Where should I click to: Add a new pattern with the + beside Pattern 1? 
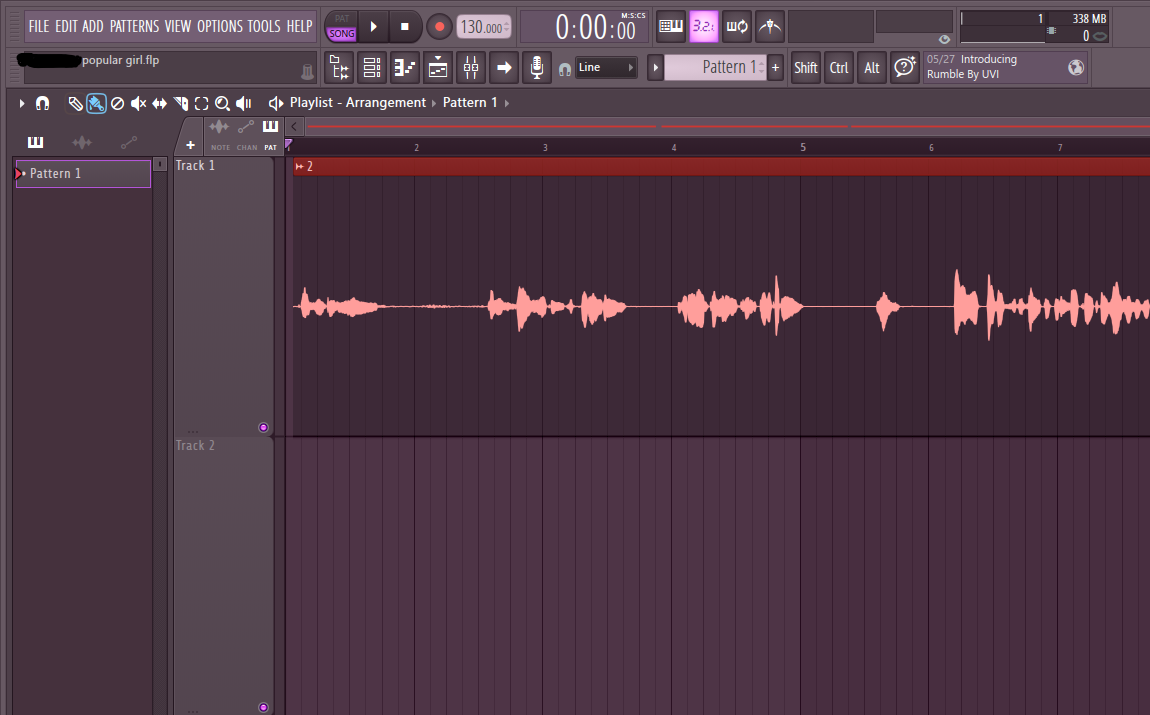(x=775, y=67)
